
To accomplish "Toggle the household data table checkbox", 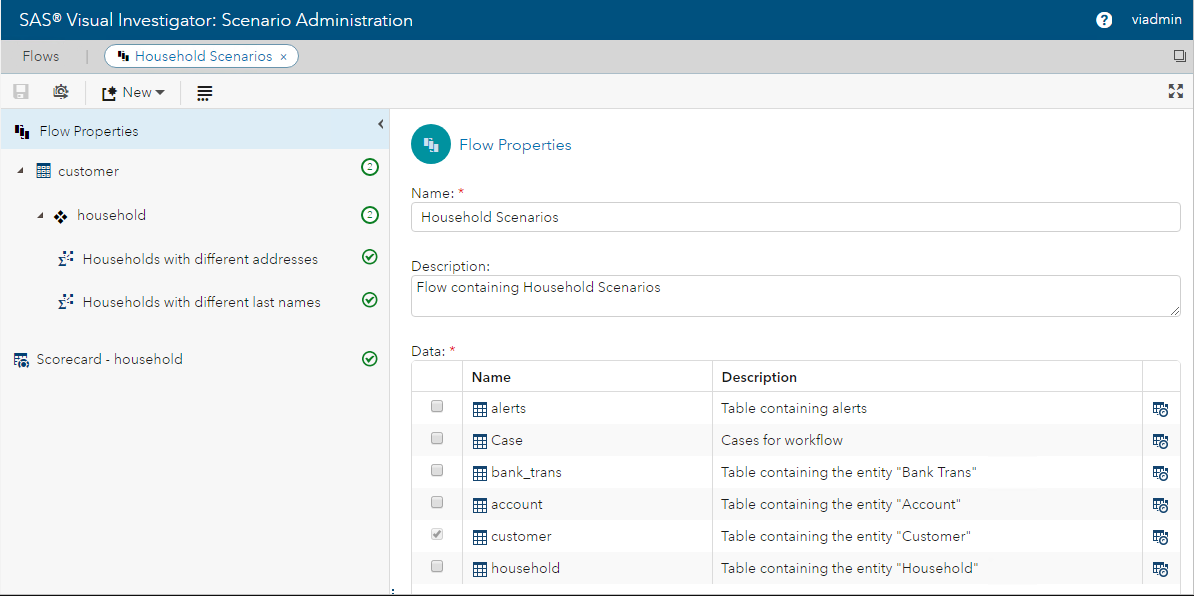I will tap(437, 567).
